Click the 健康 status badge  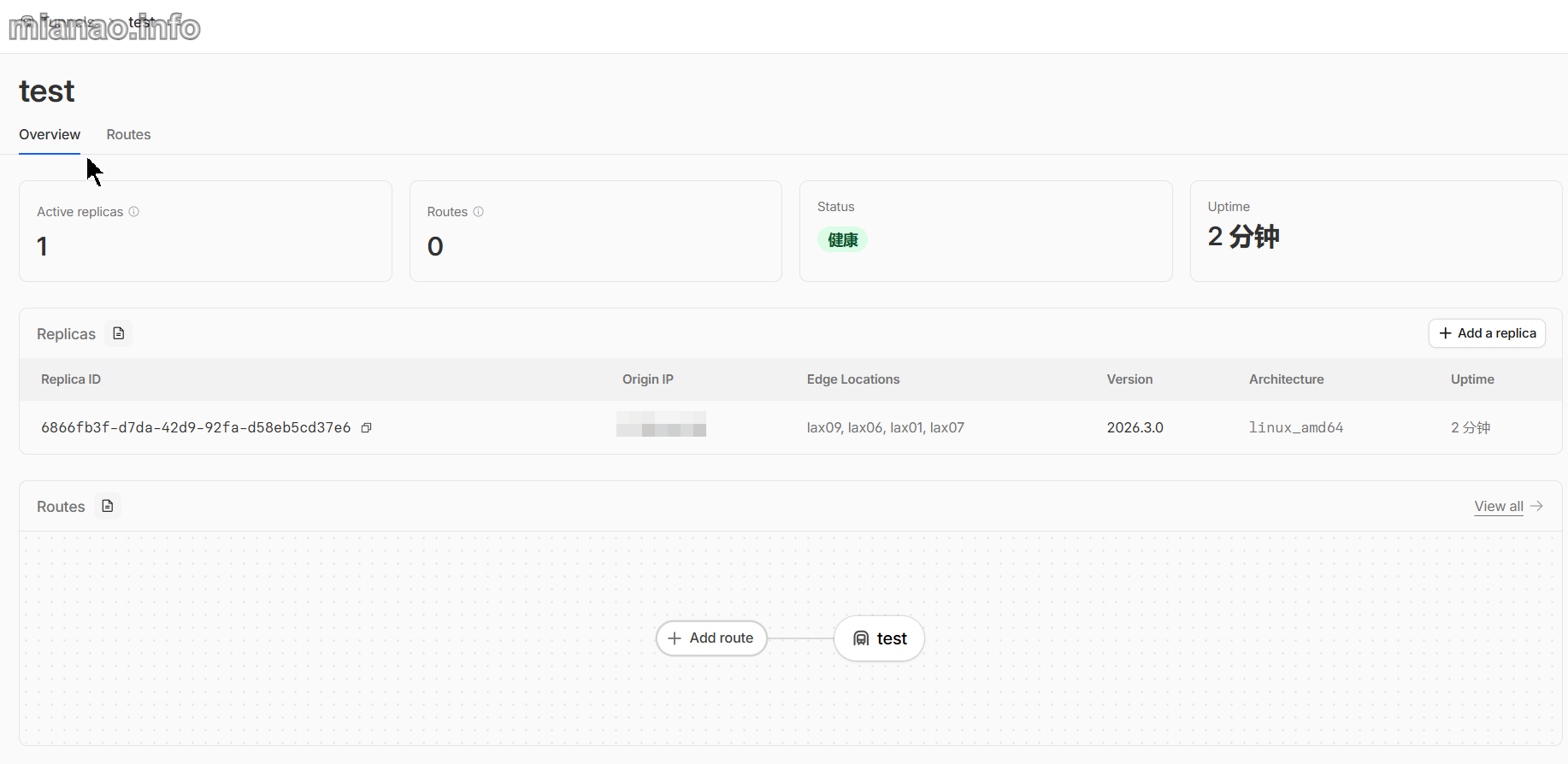pyautogui.click(x=842, y=240)
